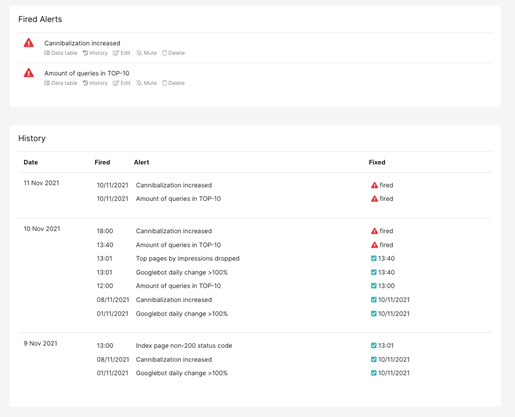Delete the Cannibalization increased alert

tap(173, 53)
